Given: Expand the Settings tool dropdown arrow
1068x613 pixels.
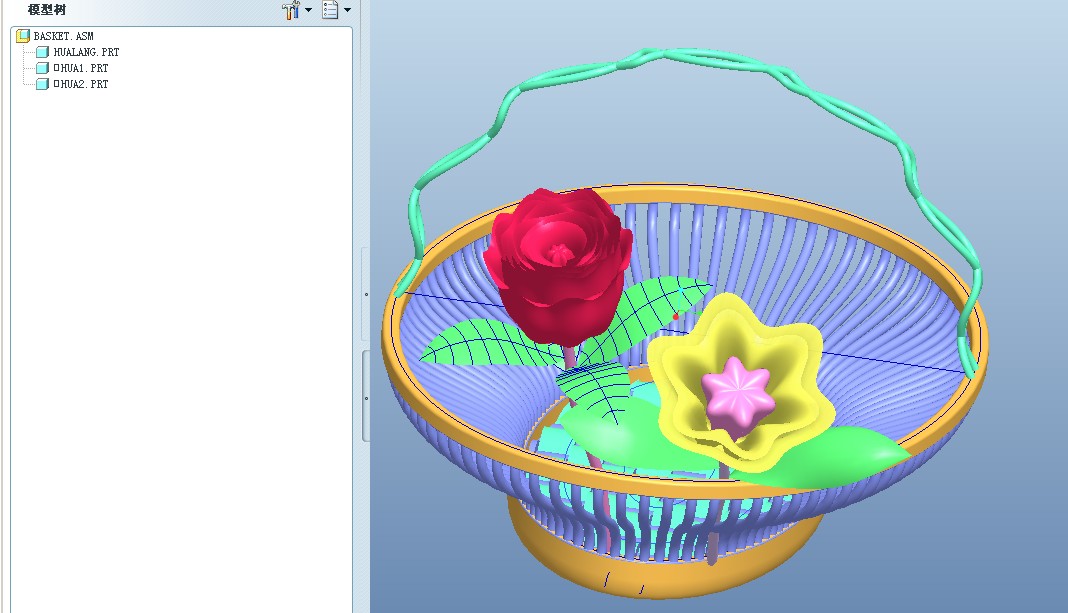Looking at the screenshot, I should [x=309, y=10].
